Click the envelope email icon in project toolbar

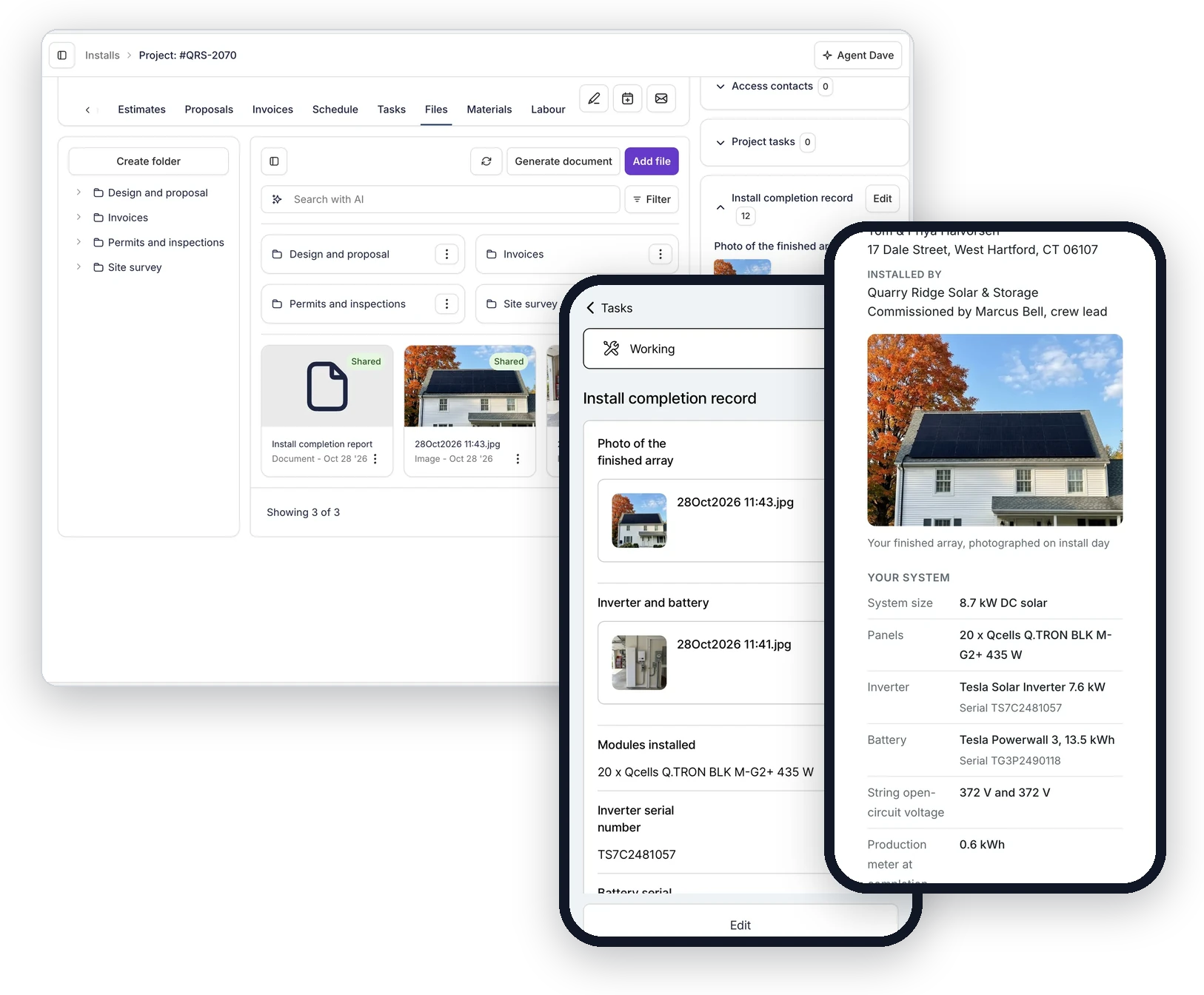661,98
